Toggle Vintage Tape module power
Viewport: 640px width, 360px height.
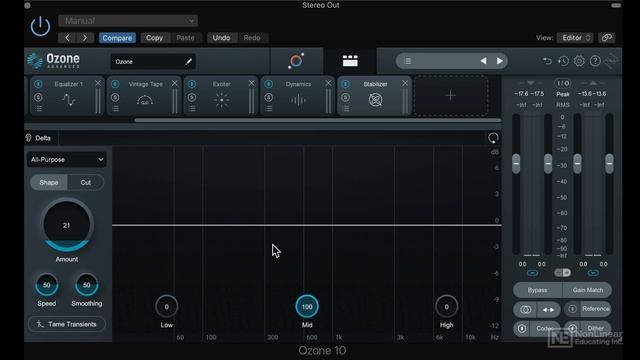click(115, 84)
